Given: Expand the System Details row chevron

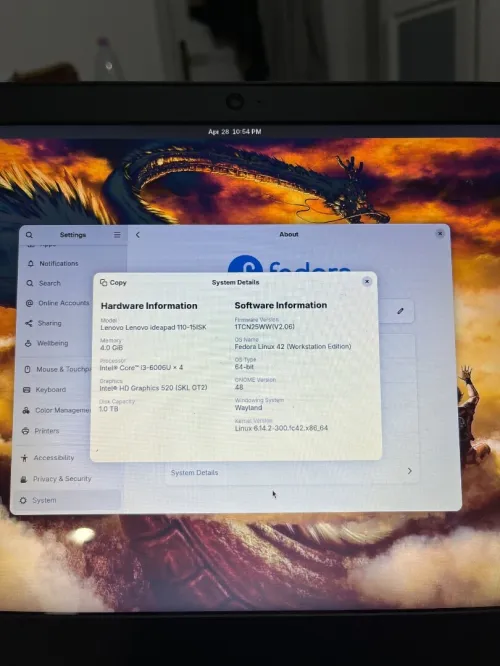Looking at the screenshot, I should pyautogui.click(x=410, y=471).
